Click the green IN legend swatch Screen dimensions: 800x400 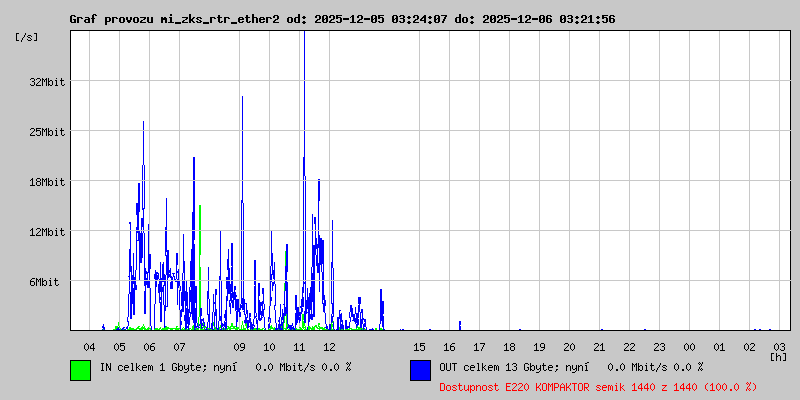point(80,369)
